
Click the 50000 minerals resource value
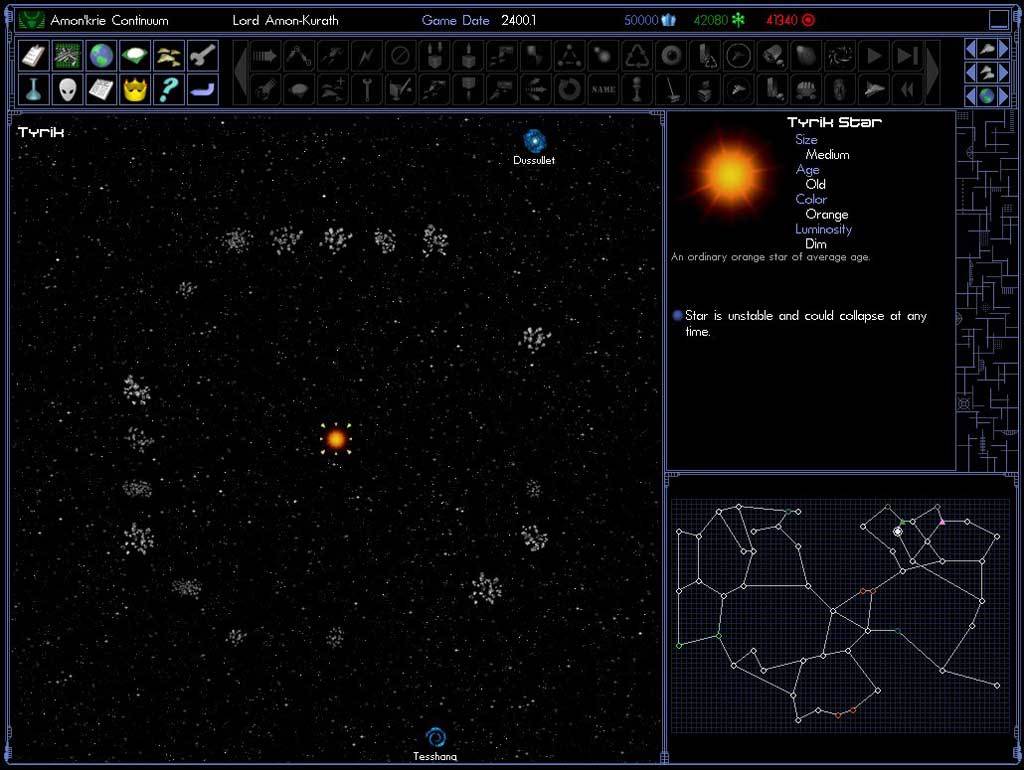click(x=641, y=20)
